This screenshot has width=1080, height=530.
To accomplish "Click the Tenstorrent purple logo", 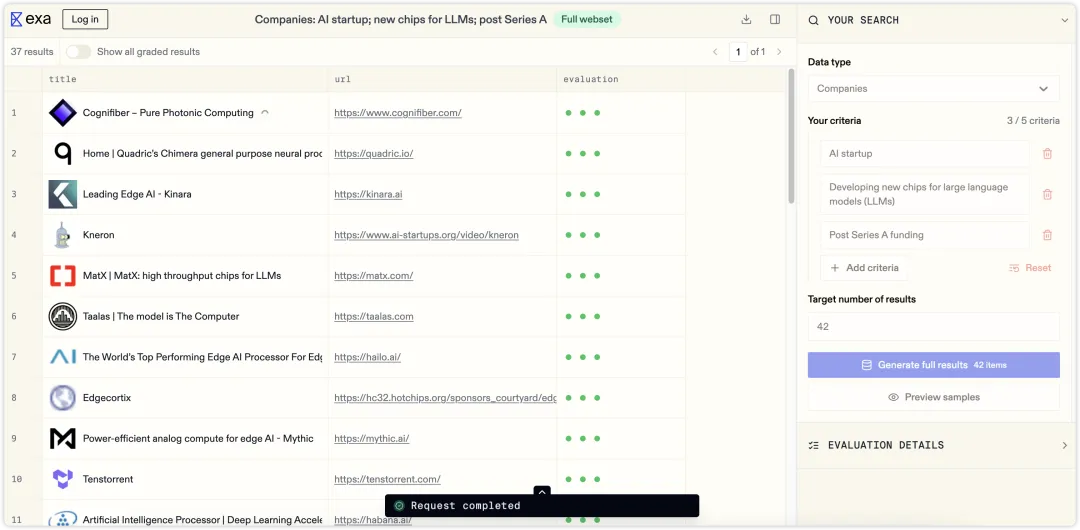I will pyautogui.click(x=63, y=479).
